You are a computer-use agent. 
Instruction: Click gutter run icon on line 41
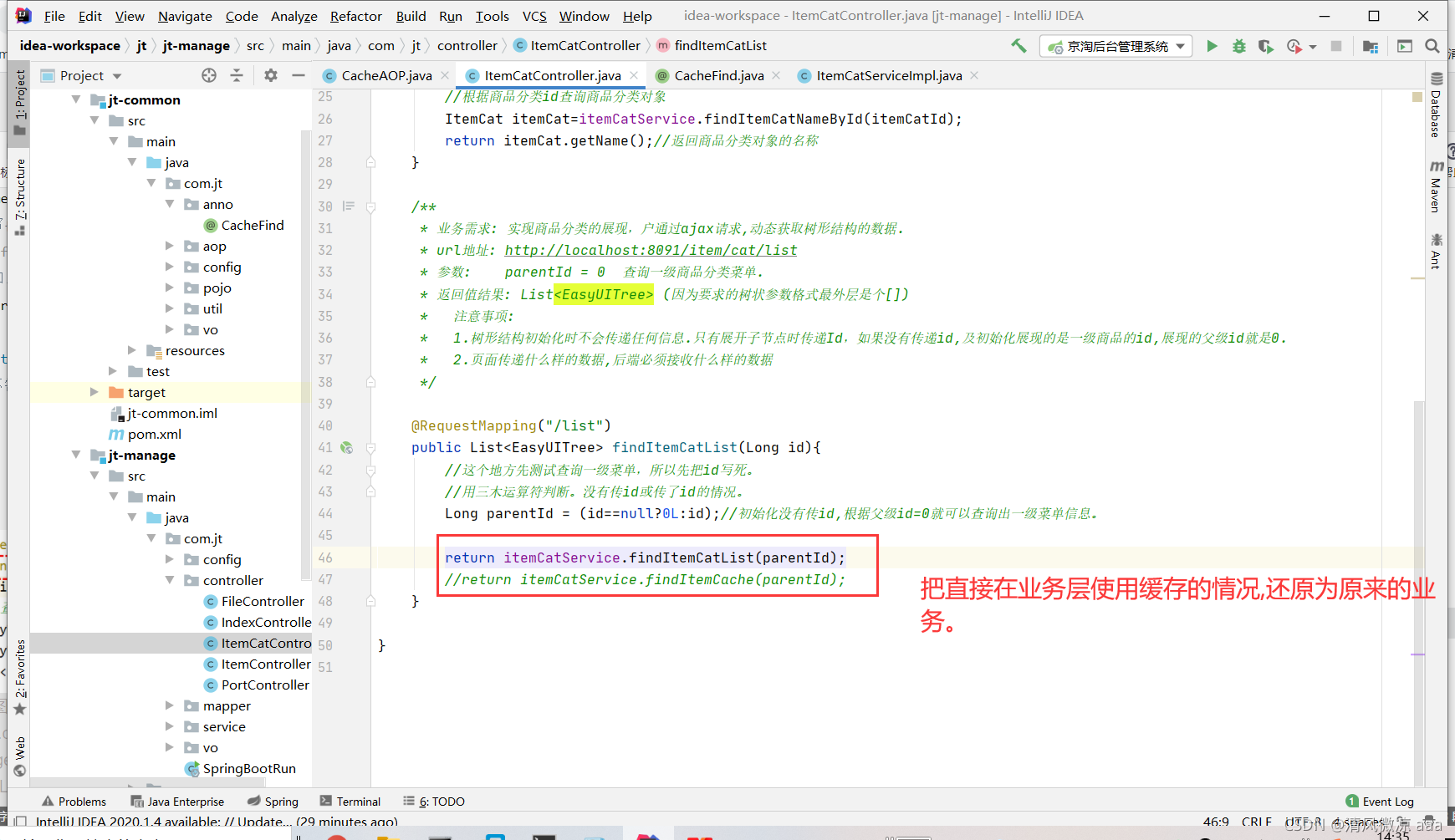click(346, 448)
